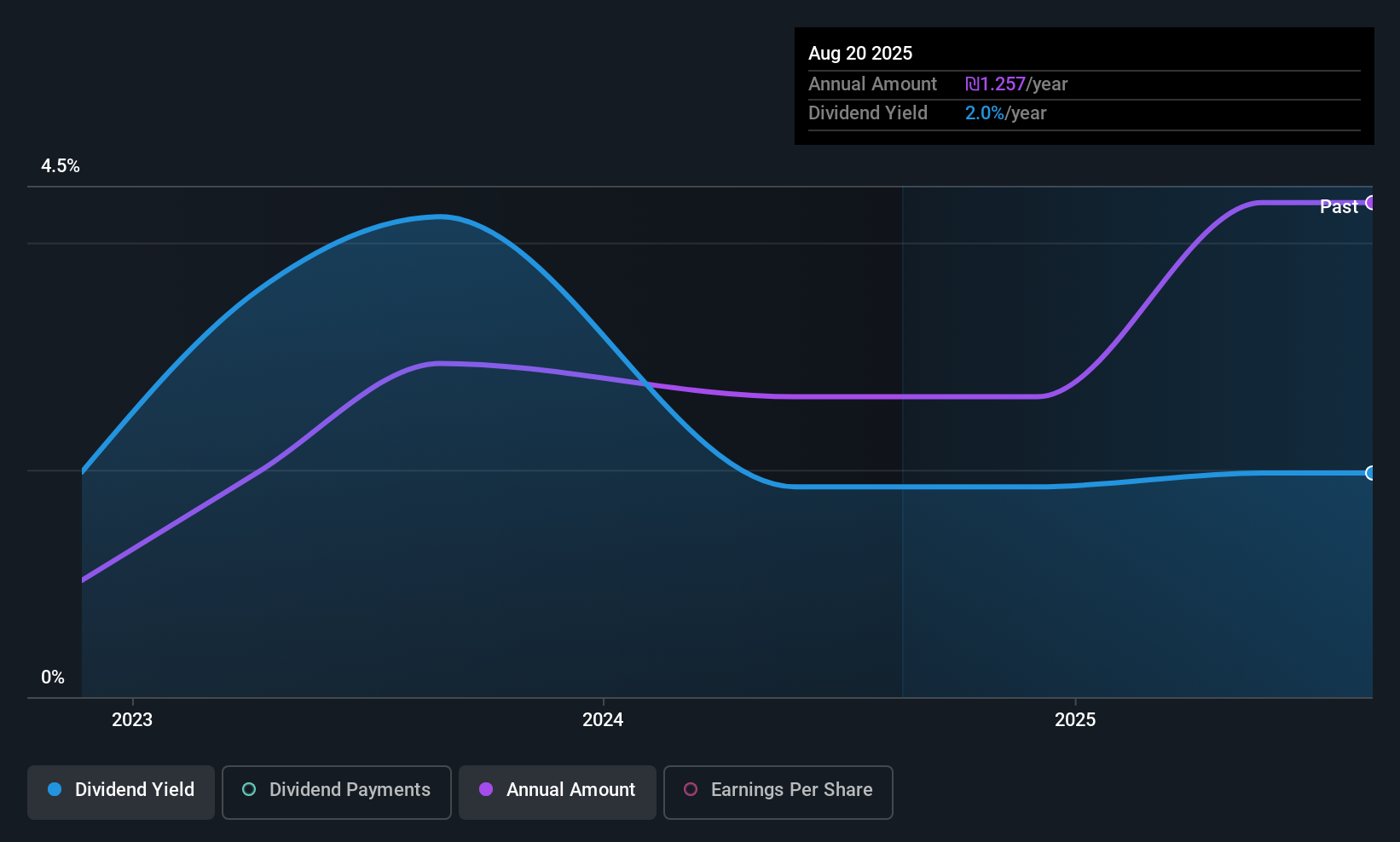Click the blue Dividend Yield legend dot

coord(55,789)
